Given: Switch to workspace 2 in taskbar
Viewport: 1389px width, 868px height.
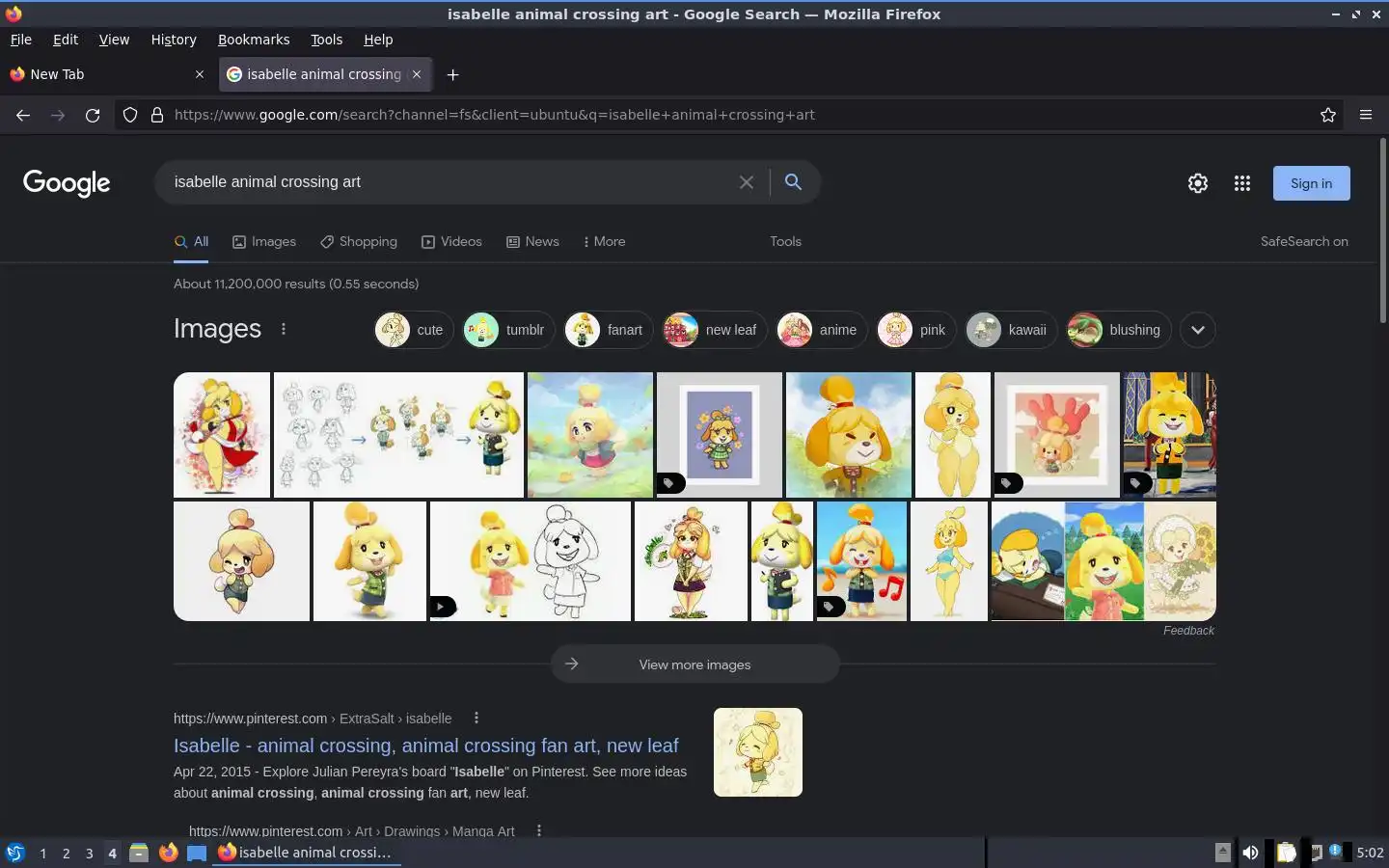Looking at the screenshot, I should tap(66, 853).
